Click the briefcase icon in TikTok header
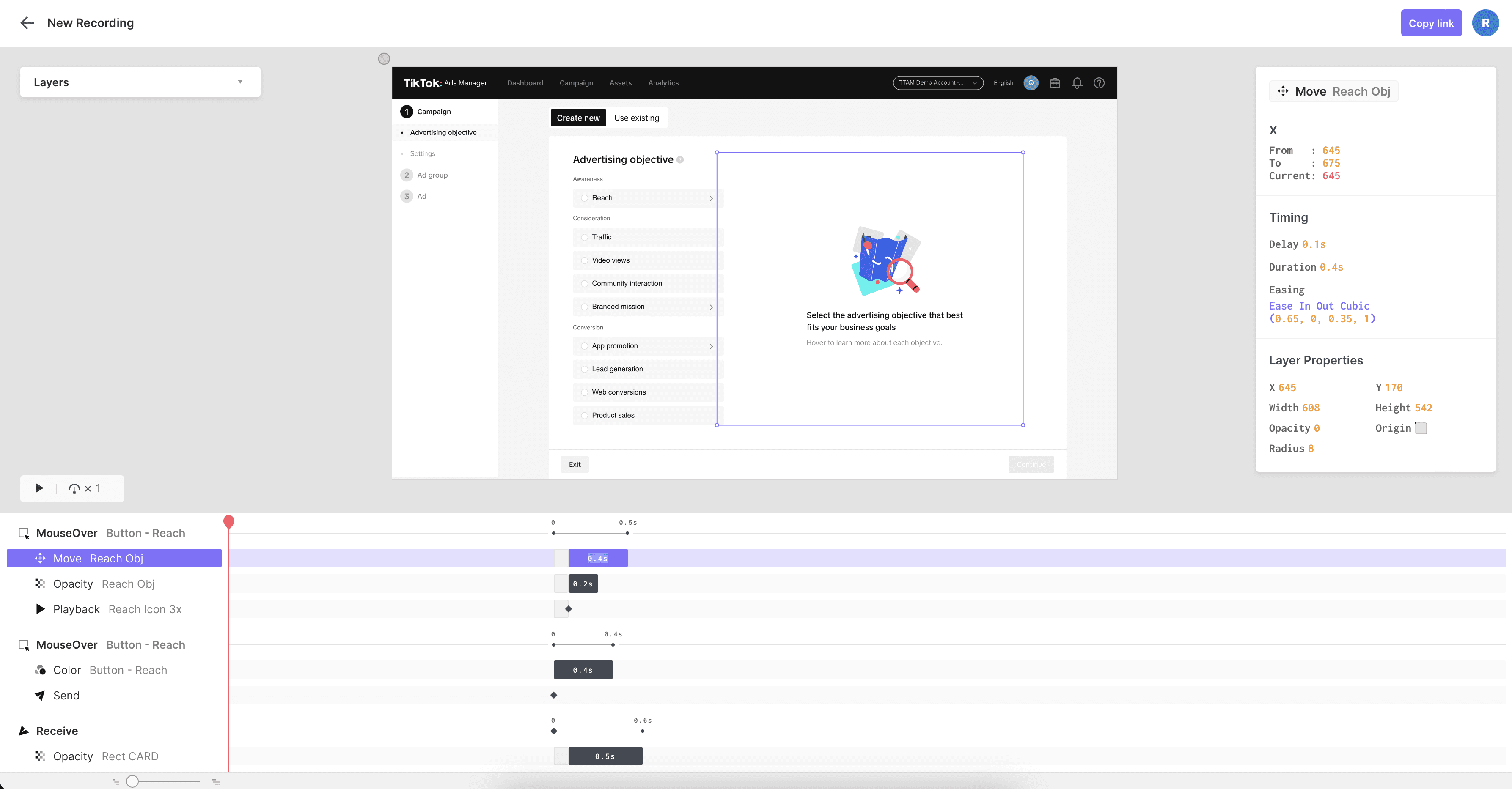Viewport: 1512px width, 789px height. pos(1054,83)
